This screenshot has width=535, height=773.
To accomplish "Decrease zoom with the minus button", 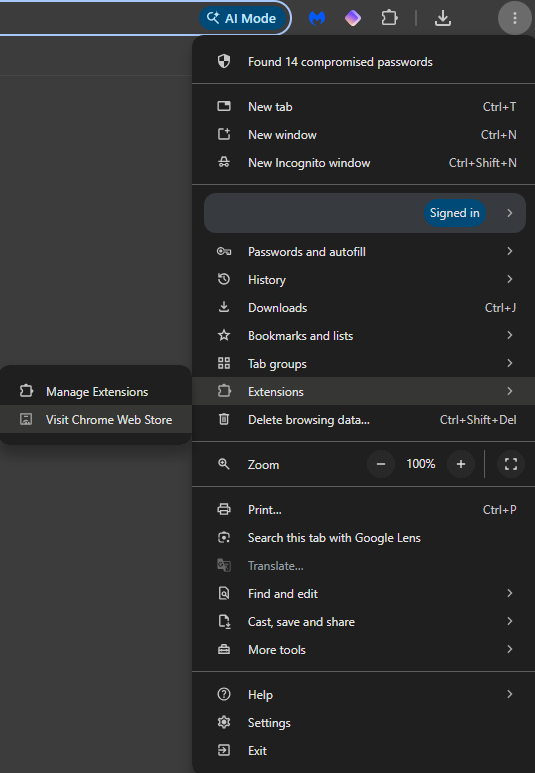I will coord(381,464).
